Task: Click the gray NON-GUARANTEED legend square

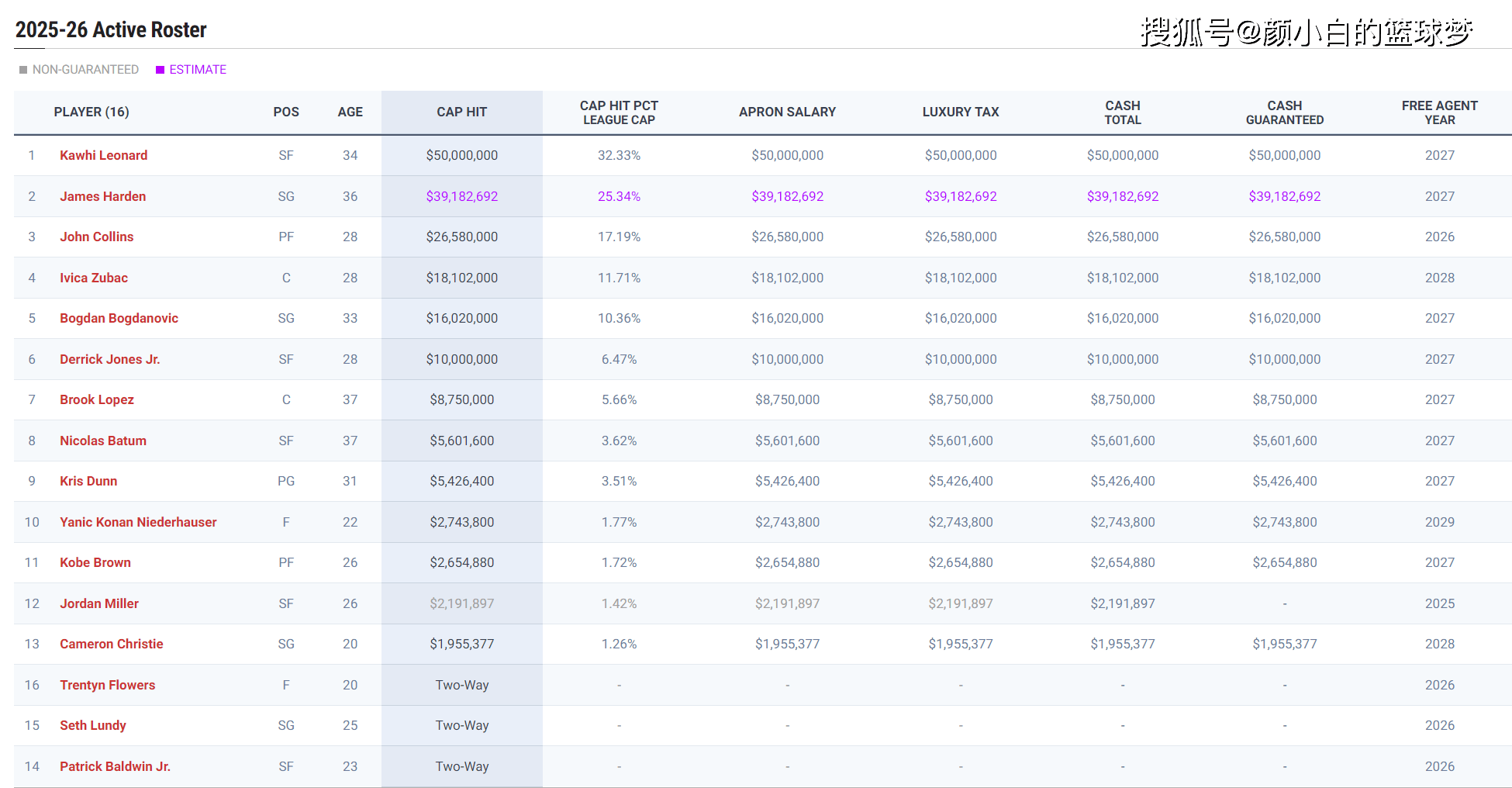Action: [x=23, y=70]
